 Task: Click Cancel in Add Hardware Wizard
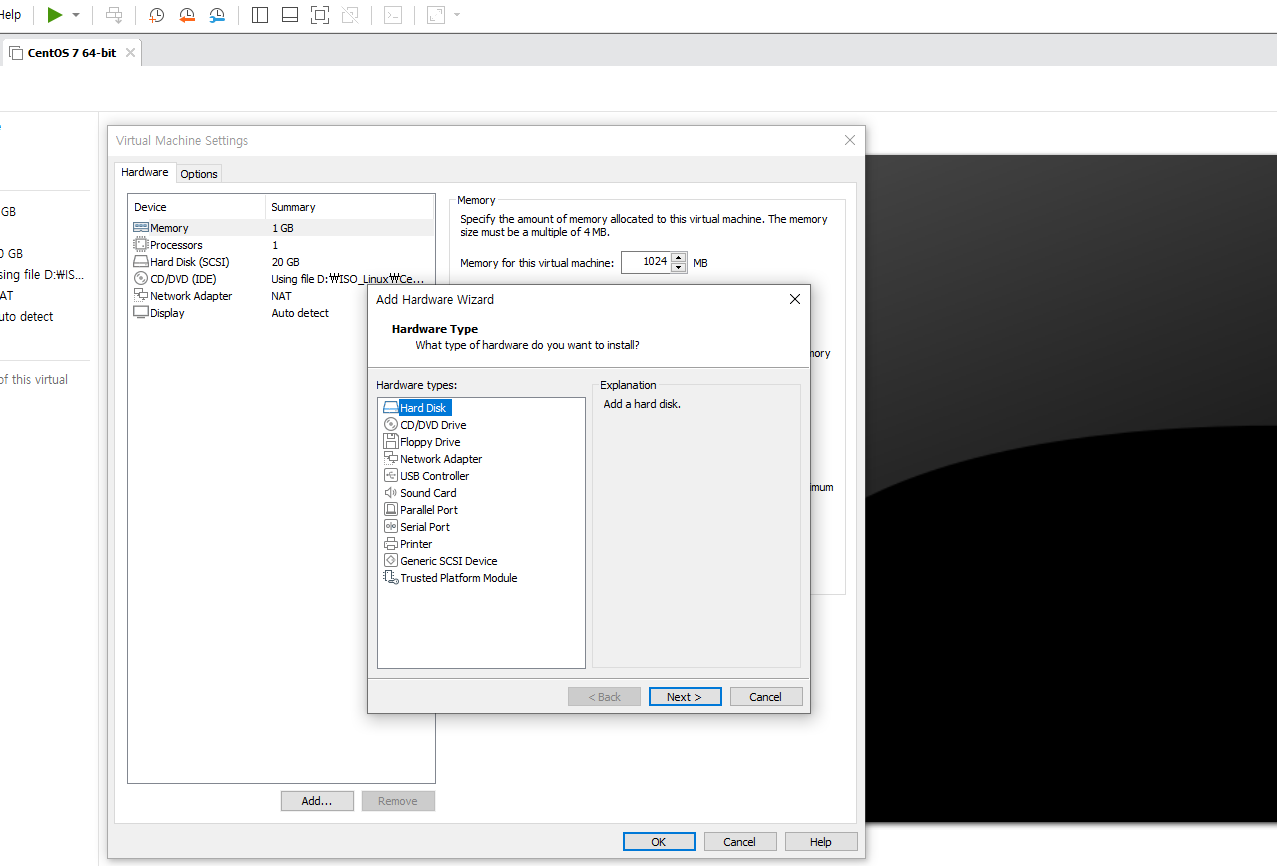pyautogui.click(x=766, y=697)
